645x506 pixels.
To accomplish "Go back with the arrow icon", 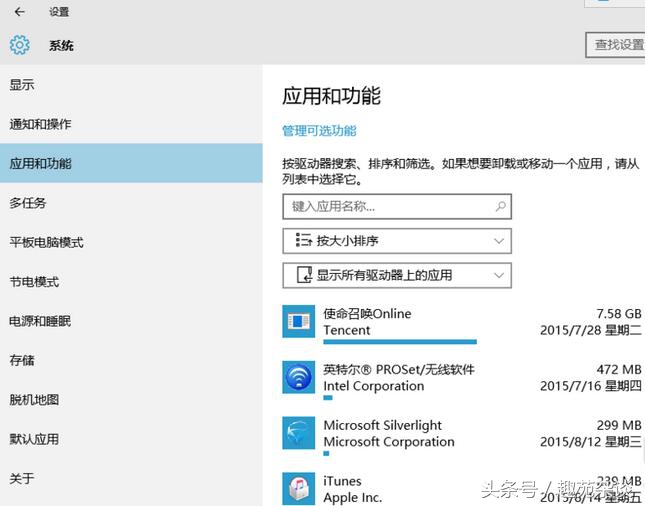I will [19, 12].
